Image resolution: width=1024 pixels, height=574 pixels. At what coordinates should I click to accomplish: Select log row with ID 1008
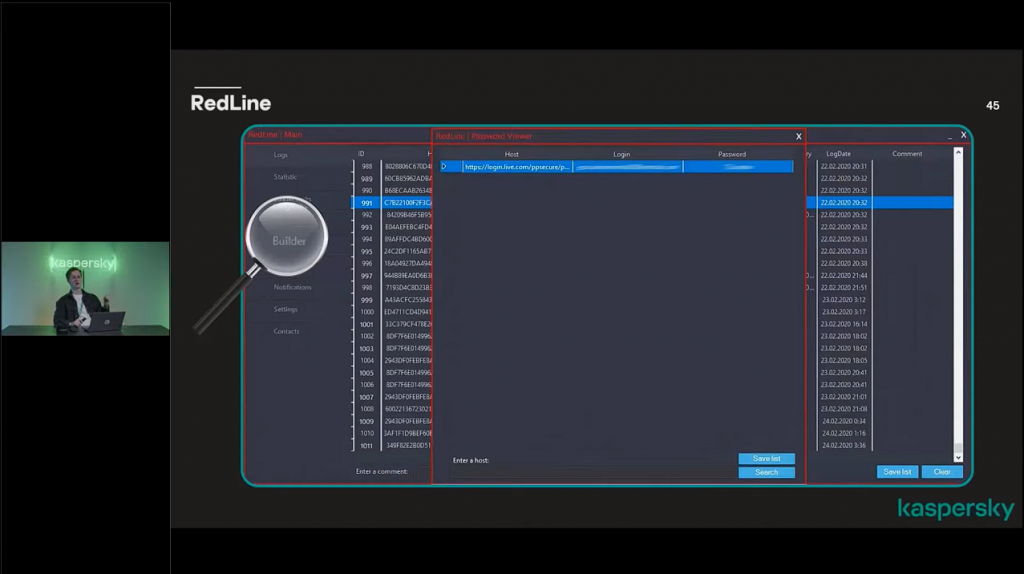tap(366, 409)
